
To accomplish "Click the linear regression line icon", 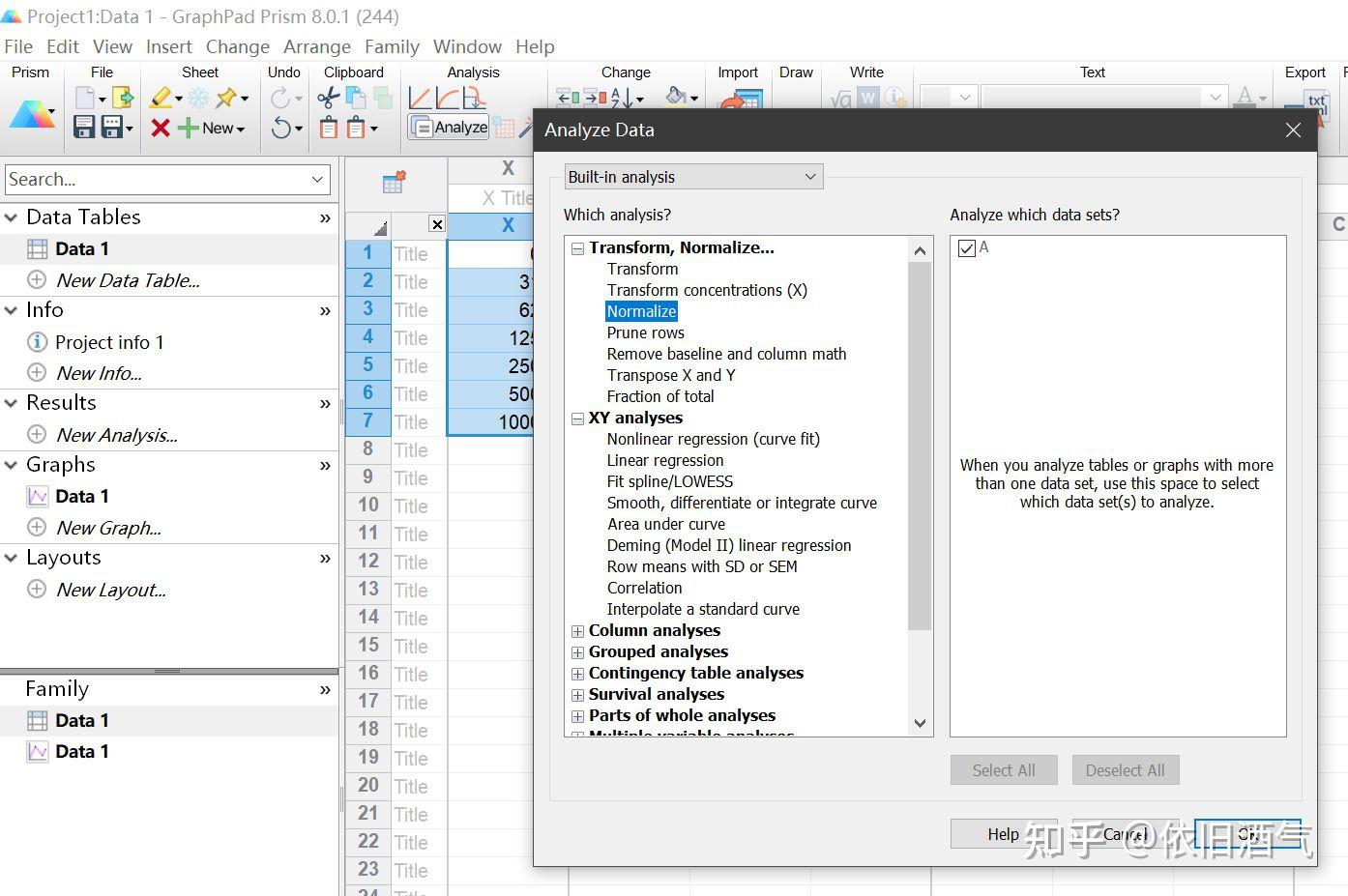I will tap(420, 98).
